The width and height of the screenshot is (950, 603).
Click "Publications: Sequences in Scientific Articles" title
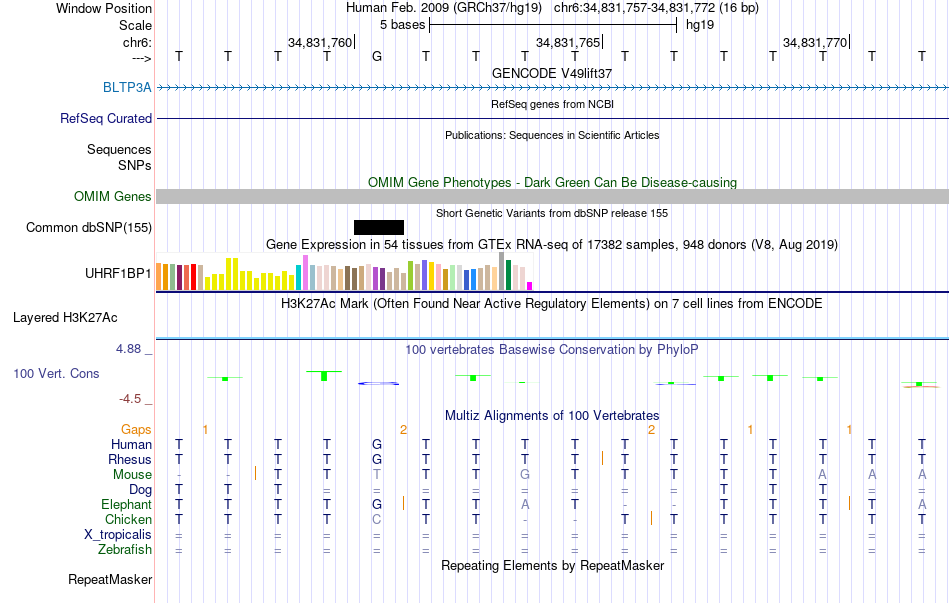point(552,135)
